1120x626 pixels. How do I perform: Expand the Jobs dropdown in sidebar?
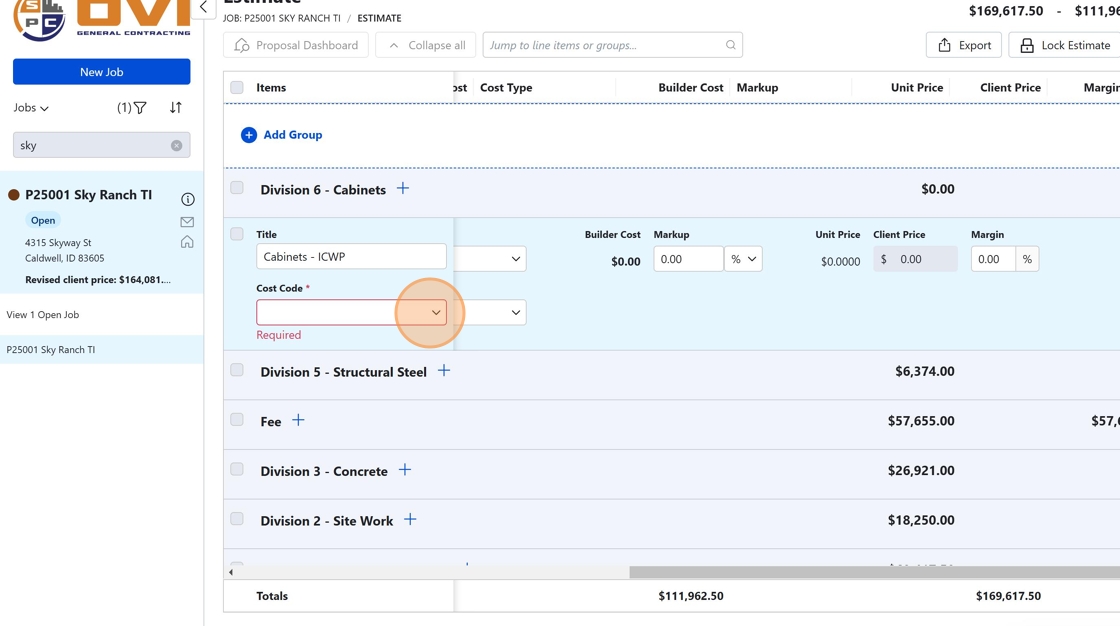pyautogui.click(x=31, y=108)
